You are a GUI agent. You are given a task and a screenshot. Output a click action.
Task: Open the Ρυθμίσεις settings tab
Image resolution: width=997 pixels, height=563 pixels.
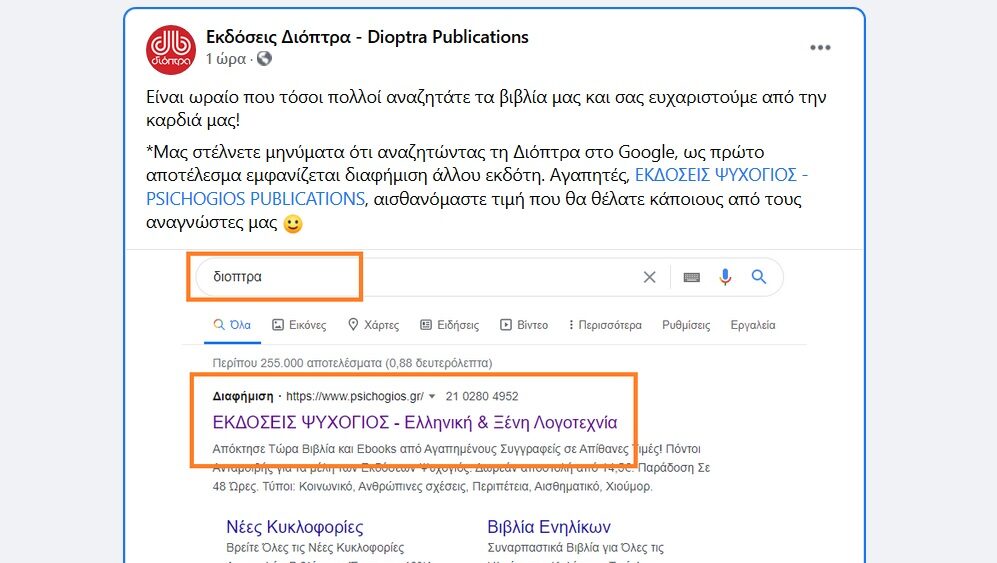pyautogui.click(x=686, y=325)
